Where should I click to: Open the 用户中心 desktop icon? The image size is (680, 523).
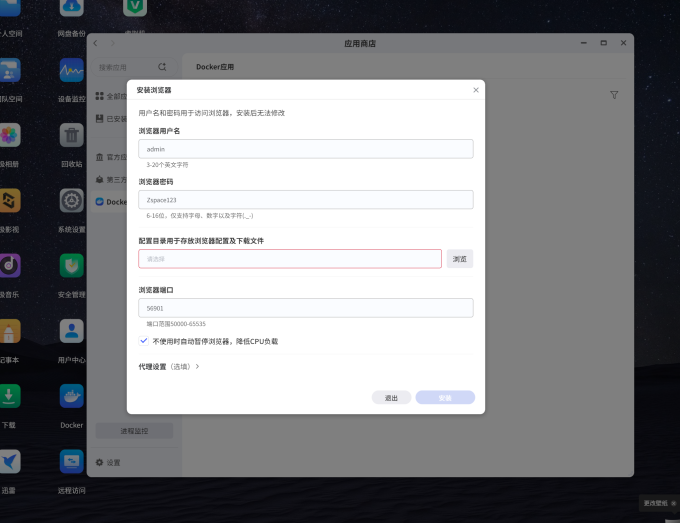pyautogui.click(x=72, y=331)
